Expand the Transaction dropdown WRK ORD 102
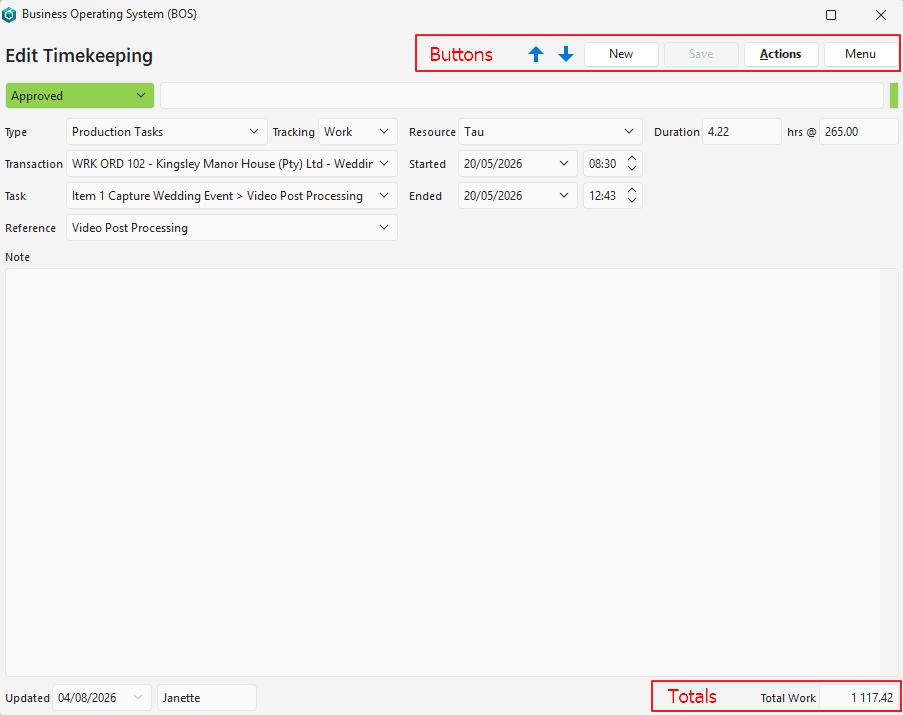903x715 pixels. 232,164
